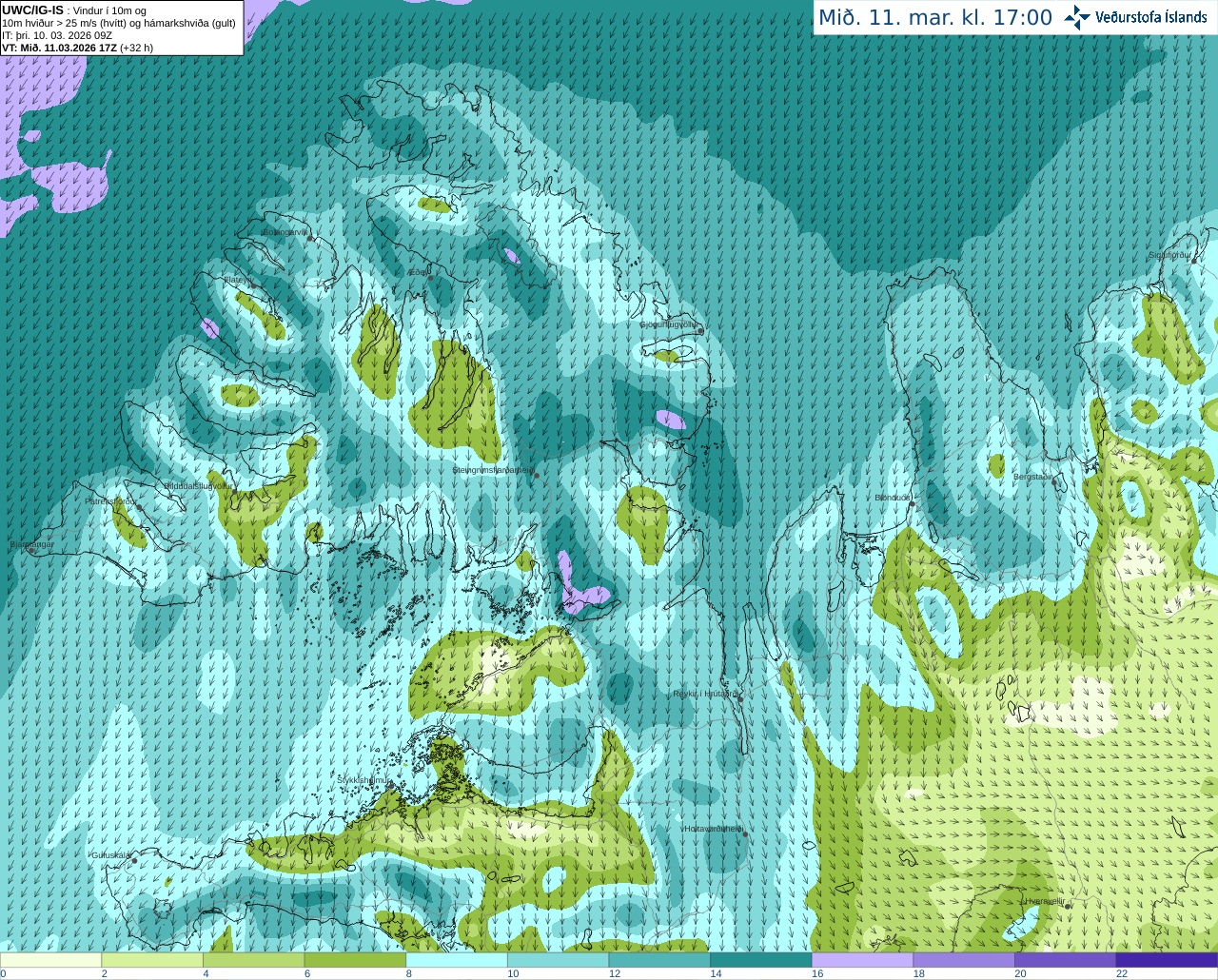
Task: Select the 8–10 m/s legend swatch
Action: point(457,960)
